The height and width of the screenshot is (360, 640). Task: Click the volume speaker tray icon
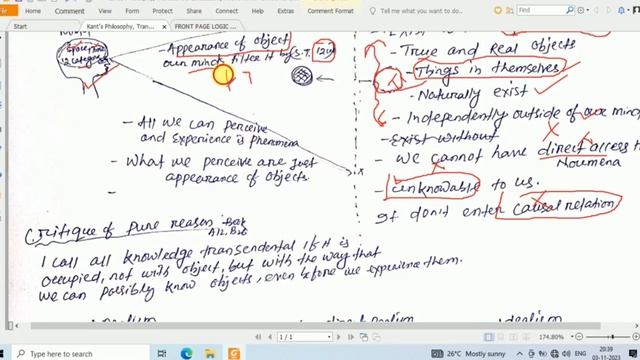[566, 354]
